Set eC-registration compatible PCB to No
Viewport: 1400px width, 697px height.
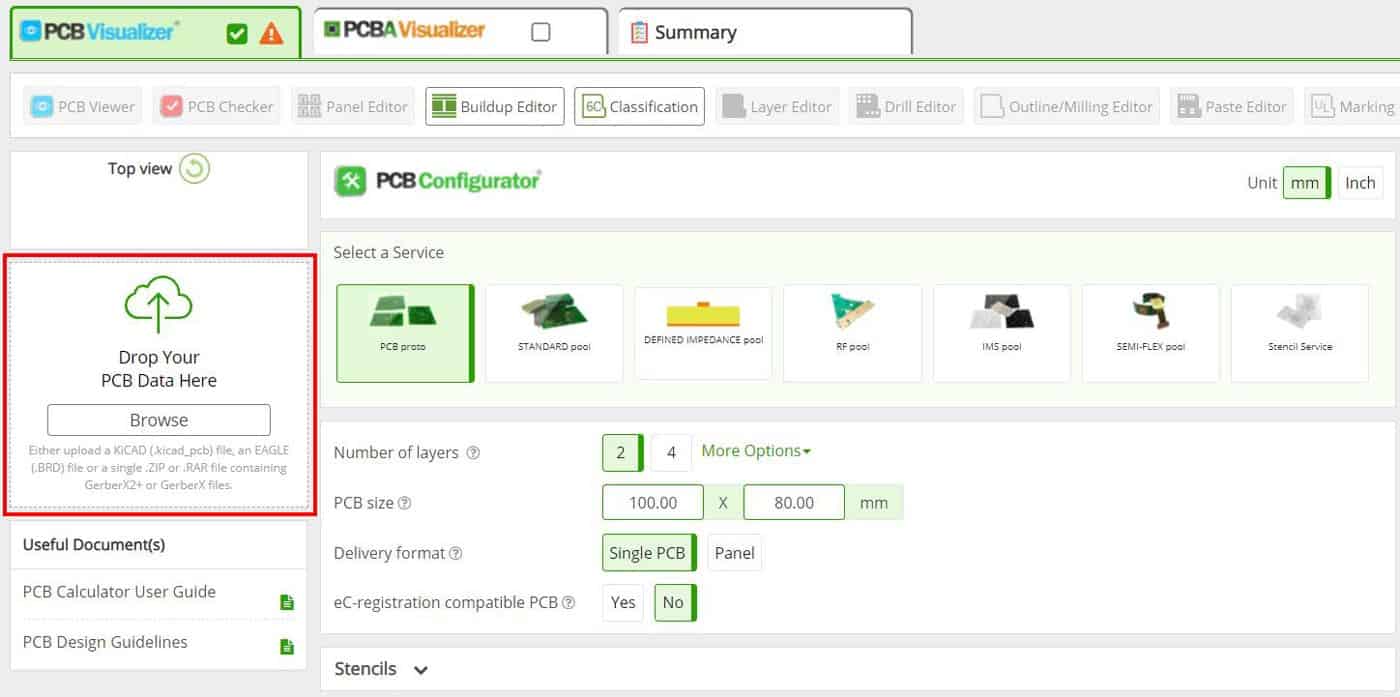click(x=675, y=603)
